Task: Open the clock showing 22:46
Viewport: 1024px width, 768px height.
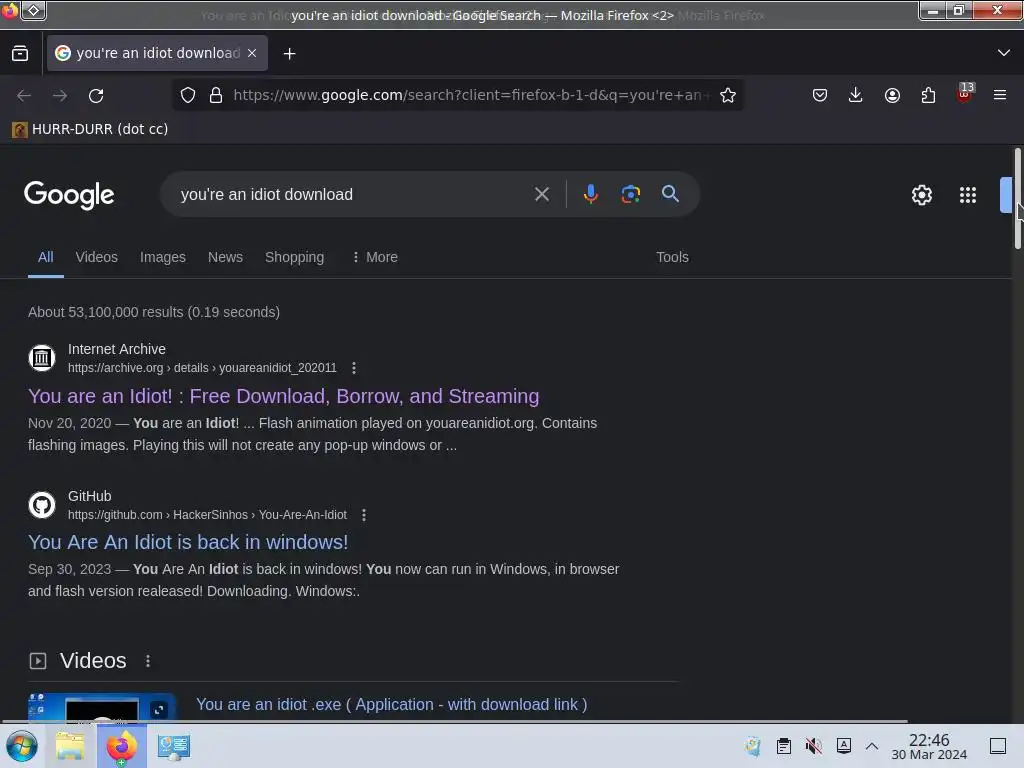Action: click(x=929, y=746)
